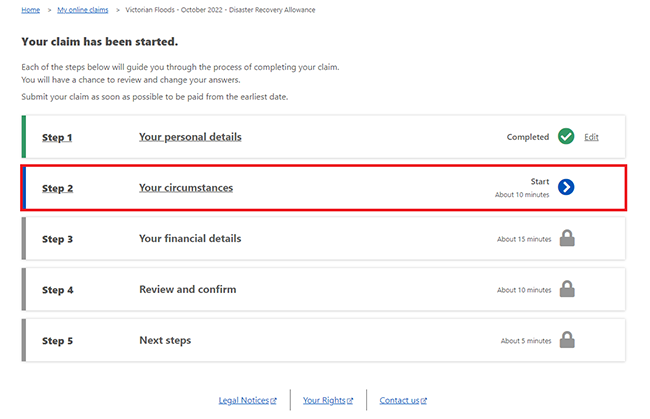Open the Your Rights footer link
The width and height of the screenshot is (650, 419).
(x=324, y=400)
